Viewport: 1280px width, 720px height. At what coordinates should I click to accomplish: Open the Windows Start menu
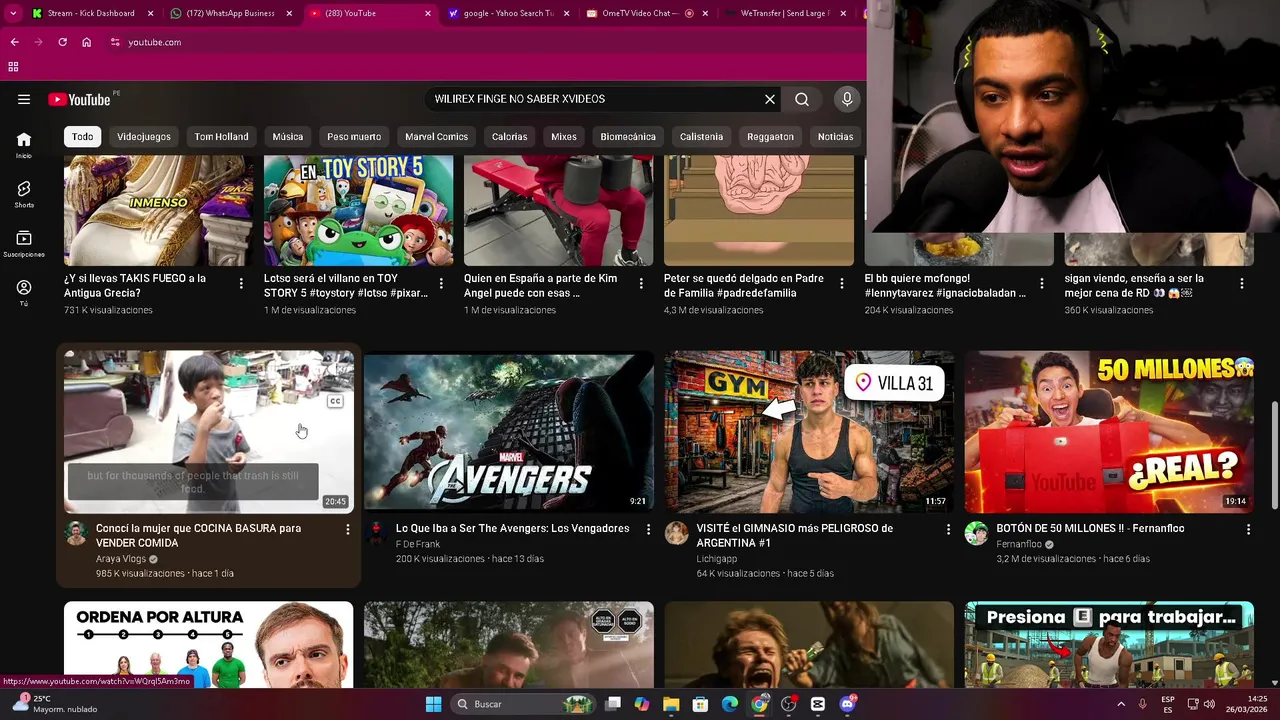tap(433, 704)
